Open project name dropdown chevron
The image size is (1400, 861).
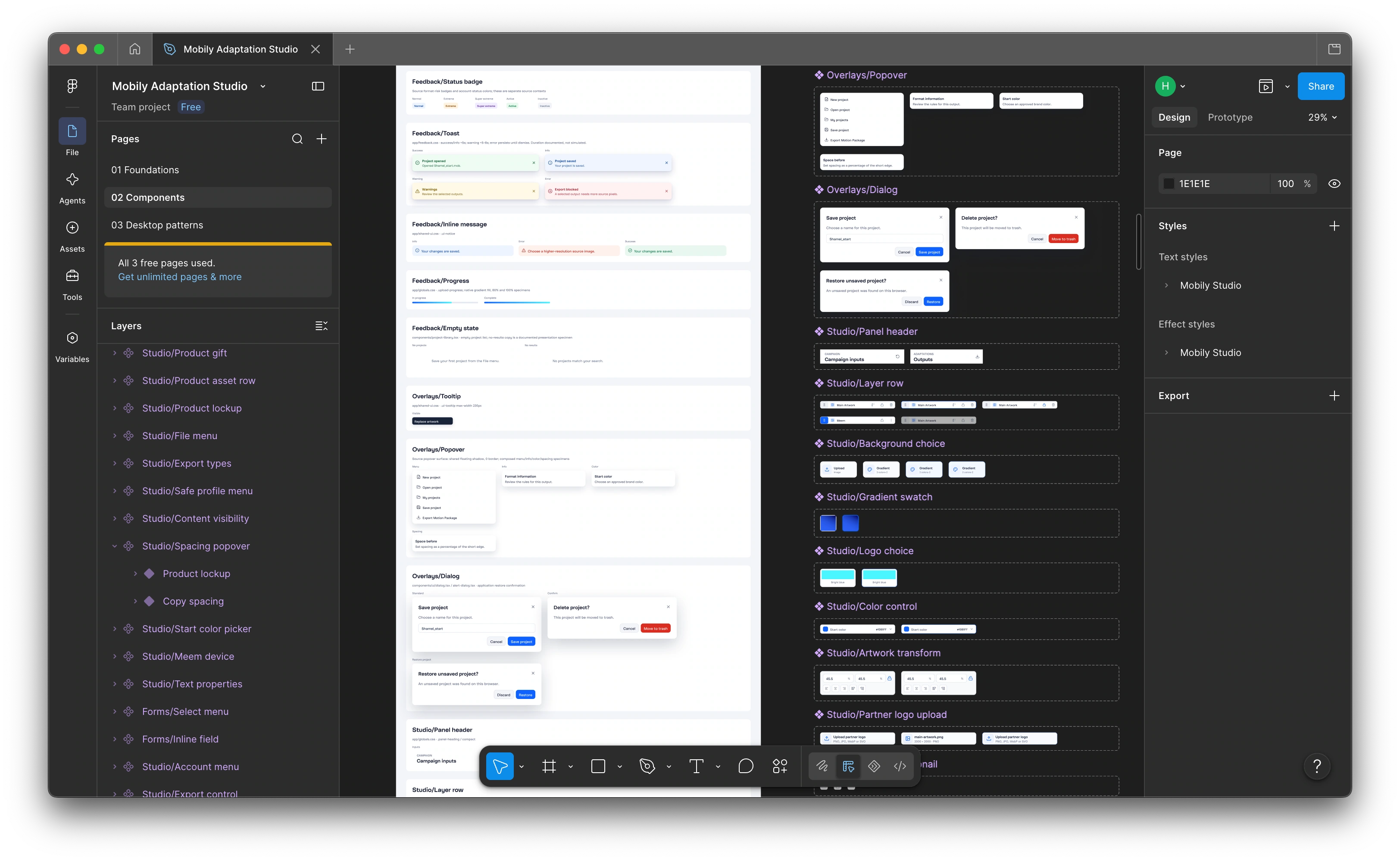point(262,86)
